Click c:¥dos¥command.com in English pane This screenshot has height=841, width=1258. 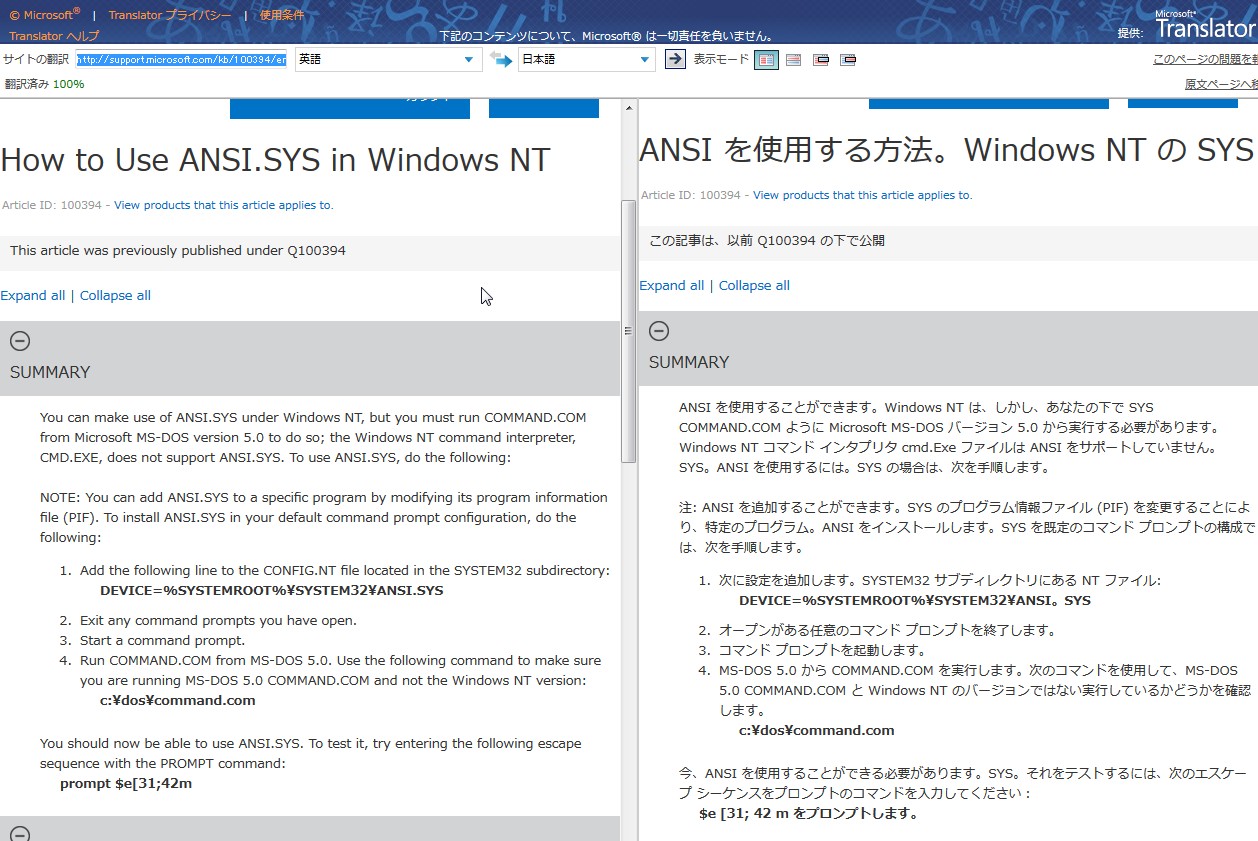[x=177, y=700]
